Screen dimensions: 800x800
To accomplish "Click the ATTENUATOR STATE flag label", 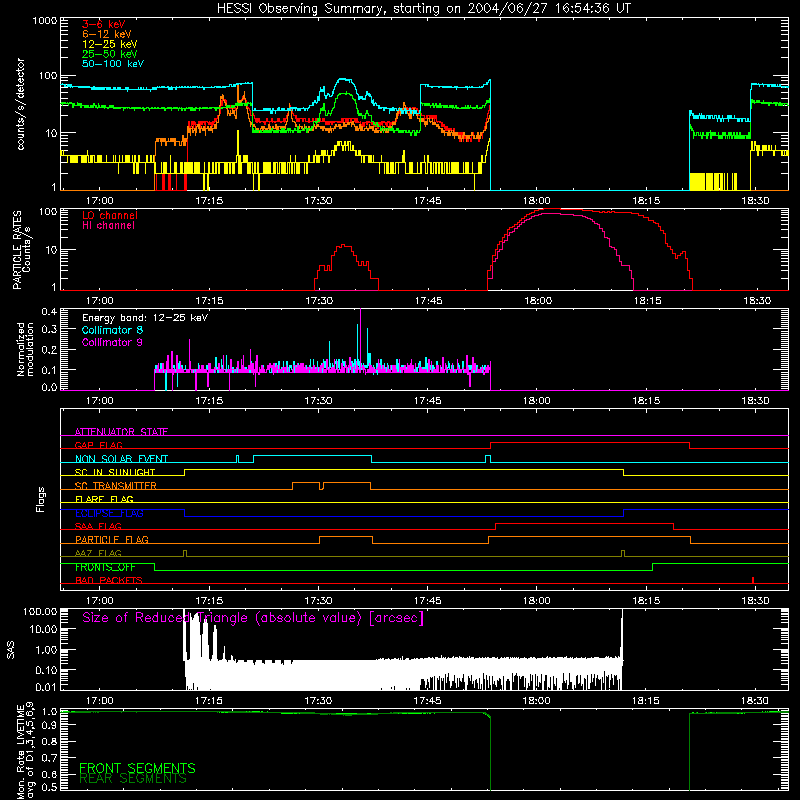I will [x=121, y=432].
